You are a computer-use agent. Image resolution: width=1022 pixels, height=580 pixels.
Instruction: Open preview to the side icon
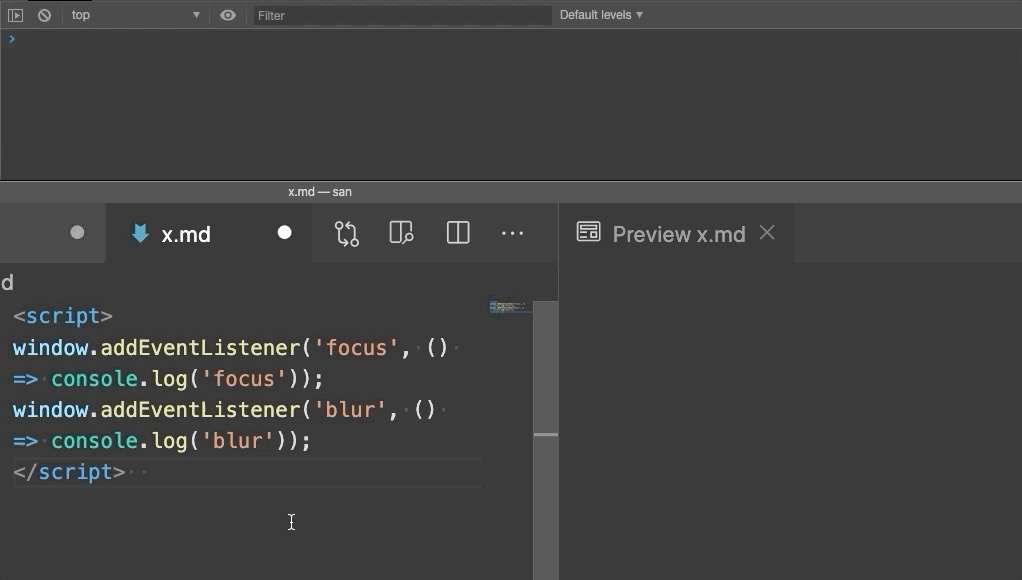pos(401,233)
